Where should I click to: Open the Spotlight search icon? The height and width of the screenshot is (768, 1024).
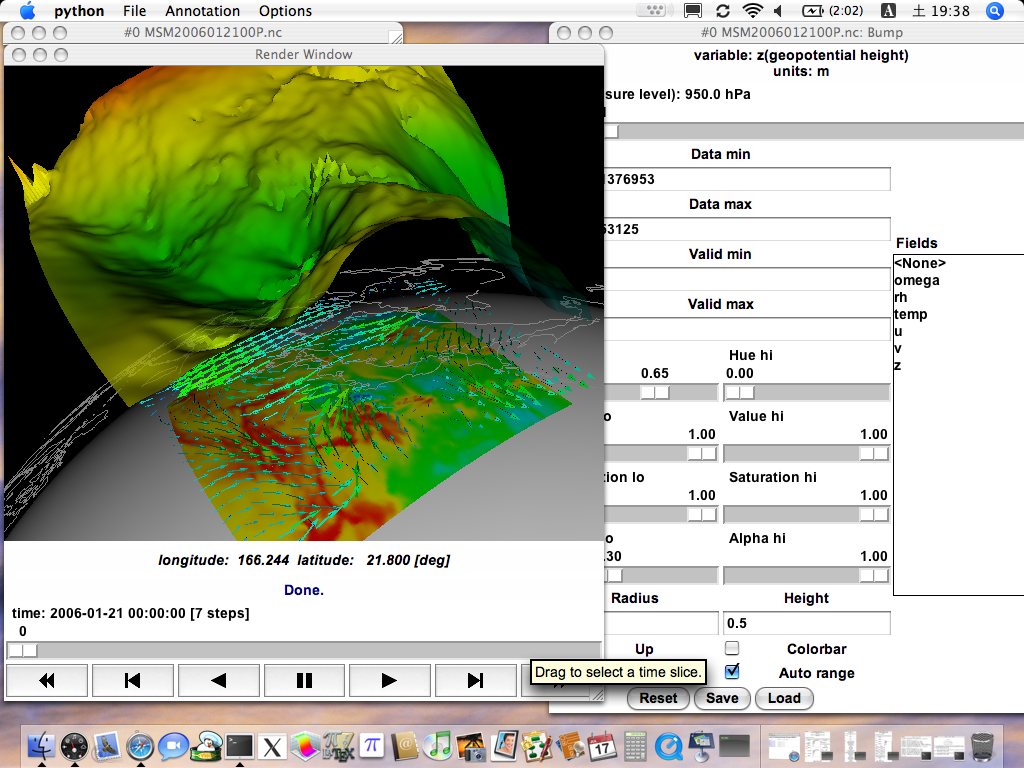tap(995, 11)
